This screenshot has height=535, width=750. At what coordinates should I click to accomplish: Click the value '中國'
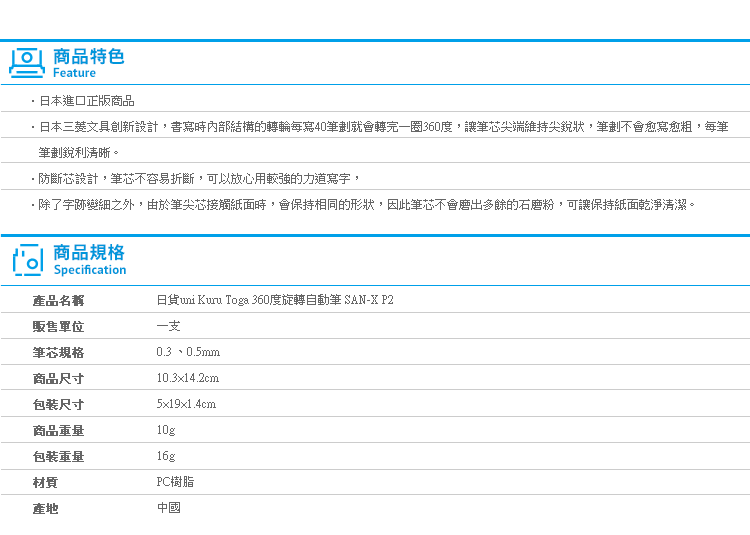168,508
